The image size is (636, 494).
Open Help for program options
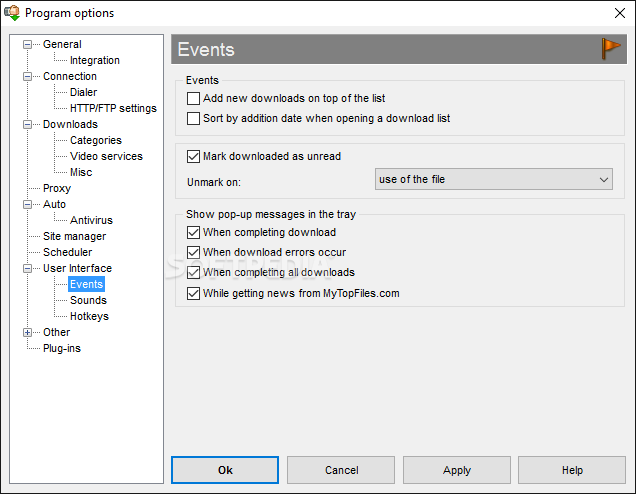tap(572, 470)
